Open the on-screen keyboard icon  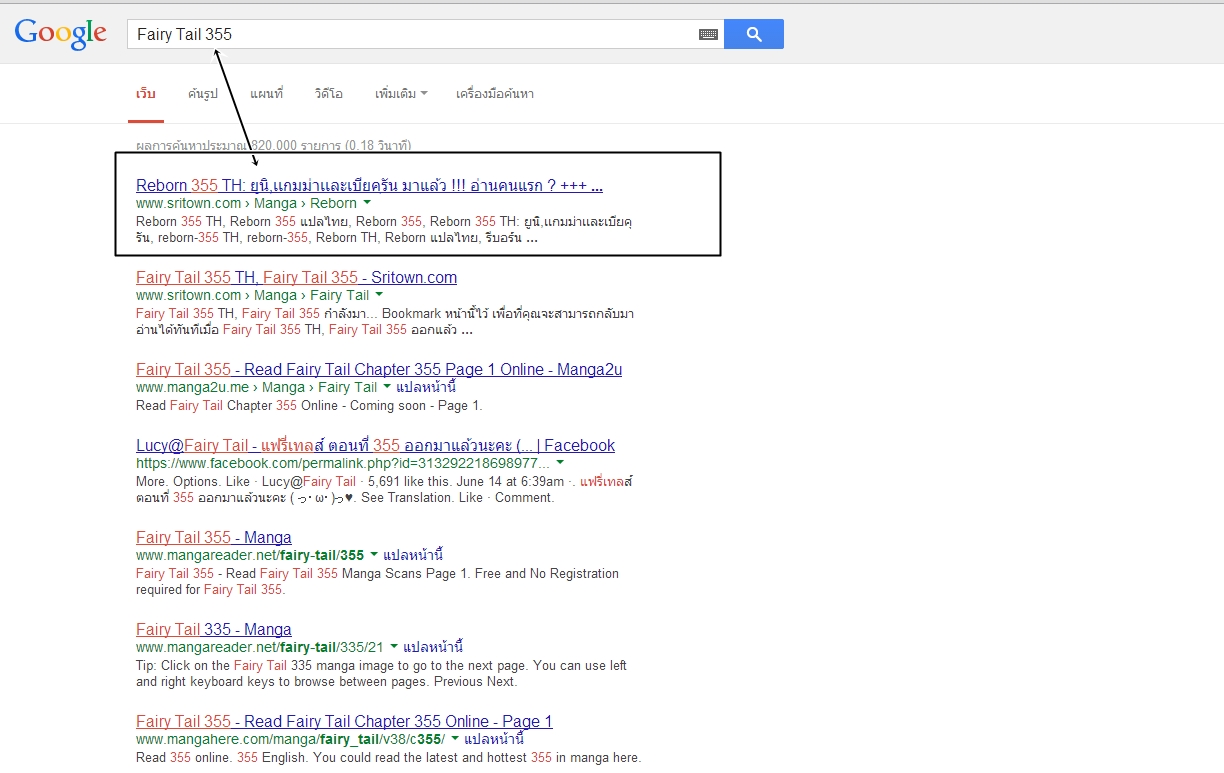click(x=708, y=34)
